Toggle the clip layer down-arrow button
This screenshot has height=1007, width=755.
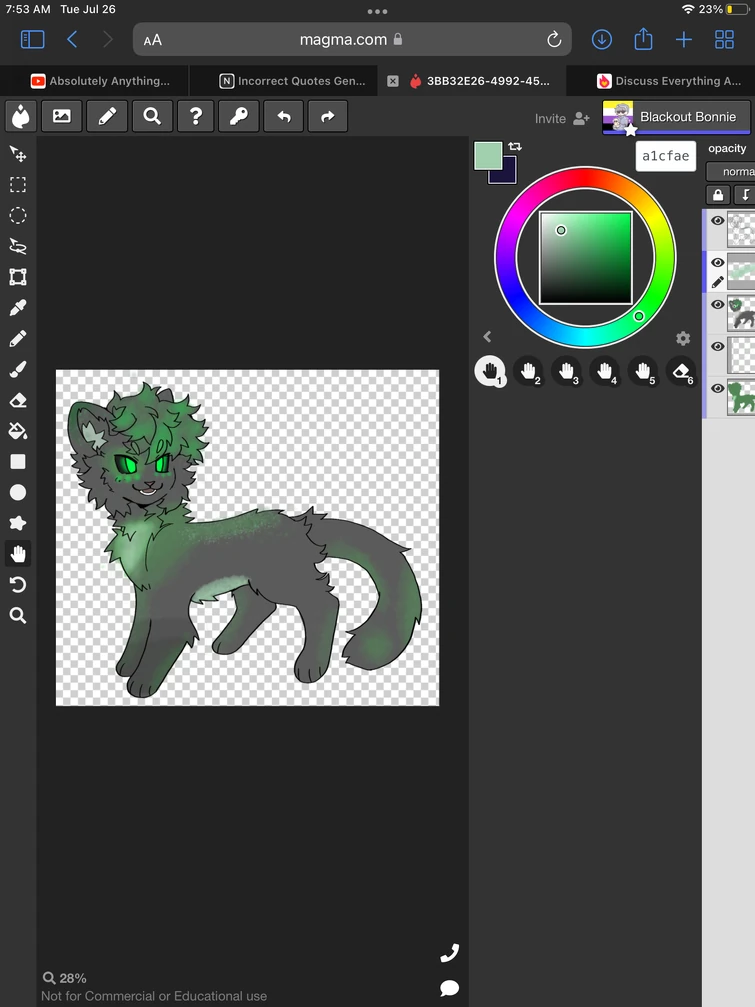[745, 195]
